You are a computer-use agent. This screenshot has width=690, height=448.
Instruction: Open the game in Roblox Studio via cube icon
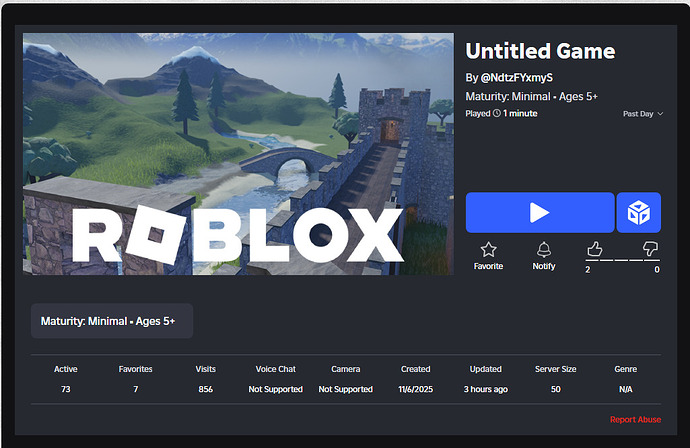(x=639, y=213)
